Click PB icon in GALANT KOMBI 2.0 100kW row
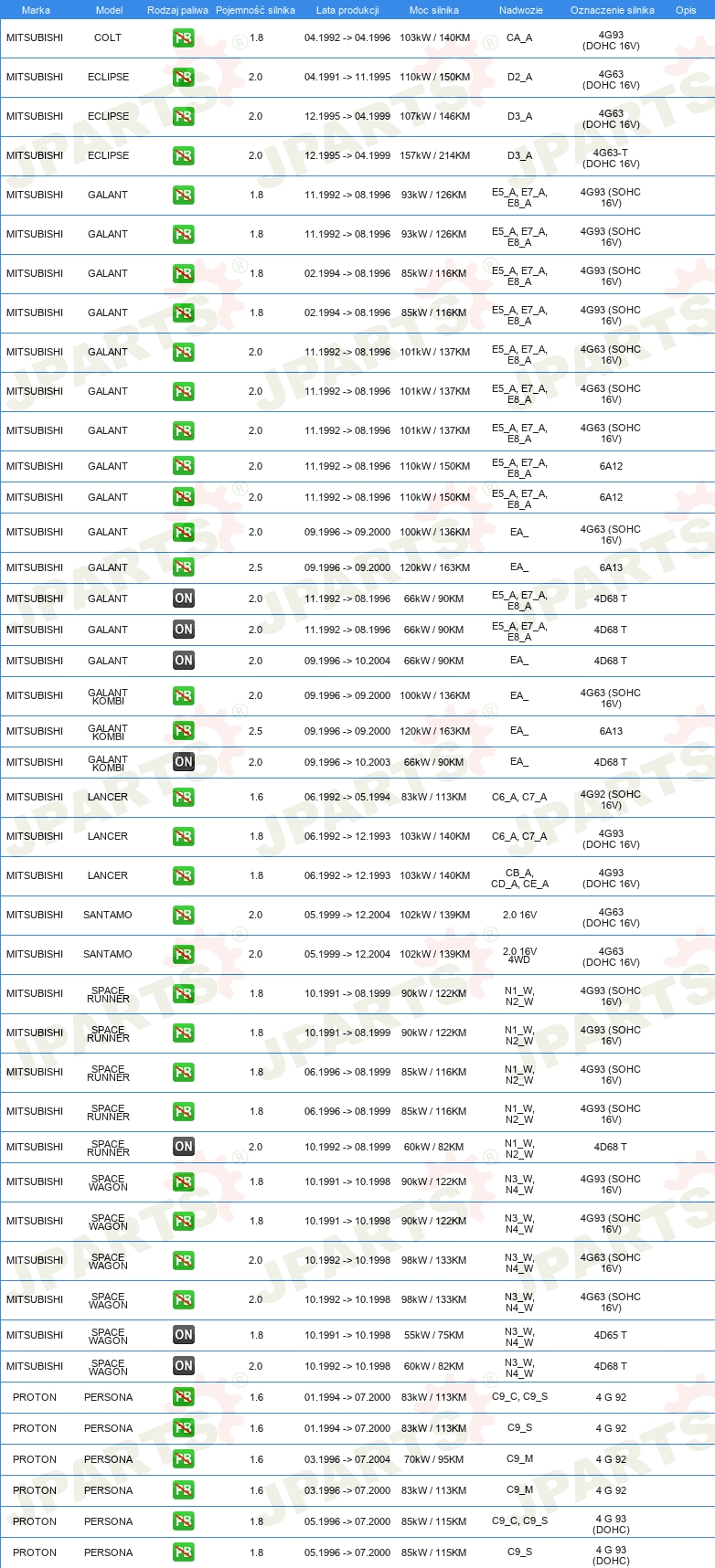Screen dimensions: 715x1568 click(x=183, y=696)
